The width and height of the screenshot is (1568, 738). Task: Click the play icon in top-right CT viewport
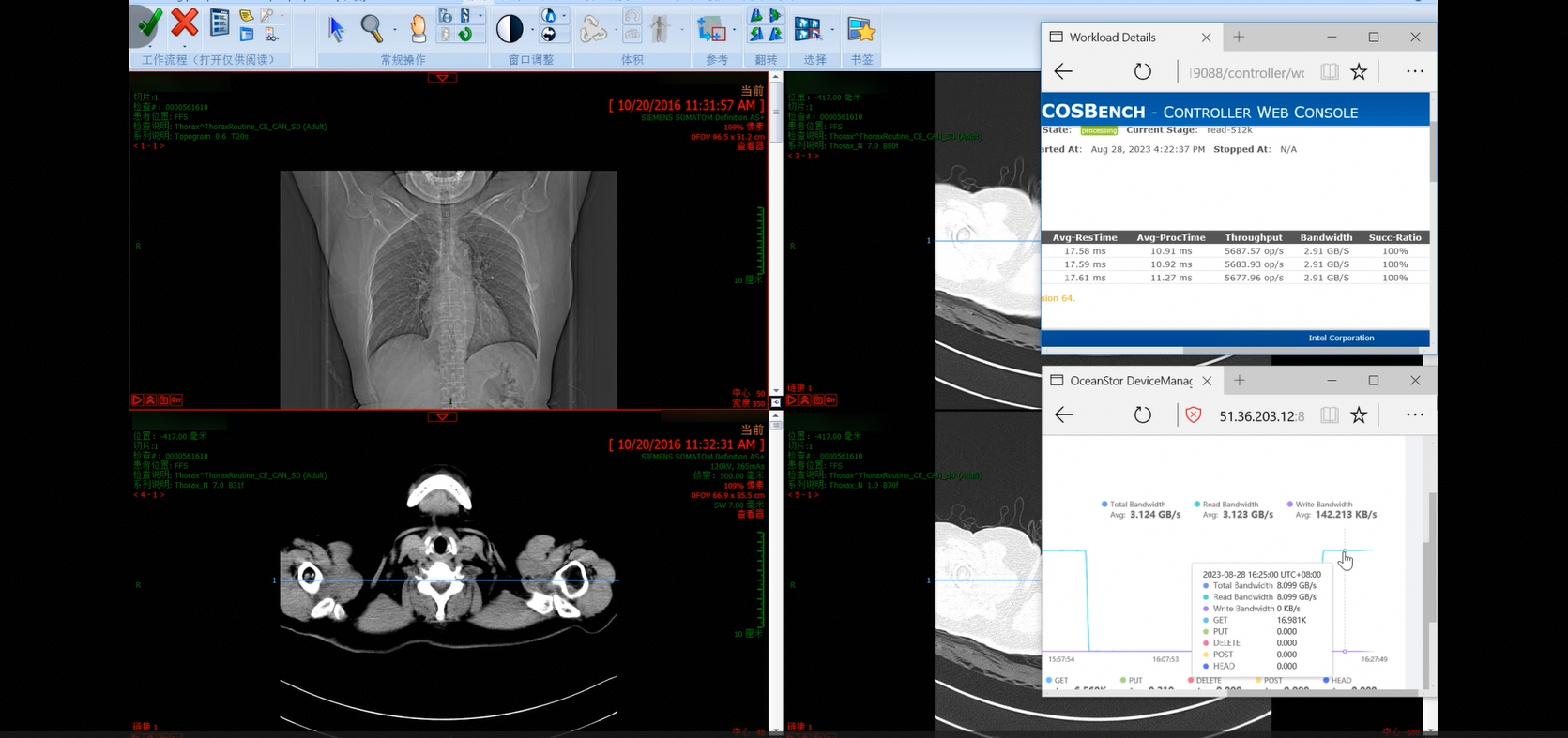point(792,399)
